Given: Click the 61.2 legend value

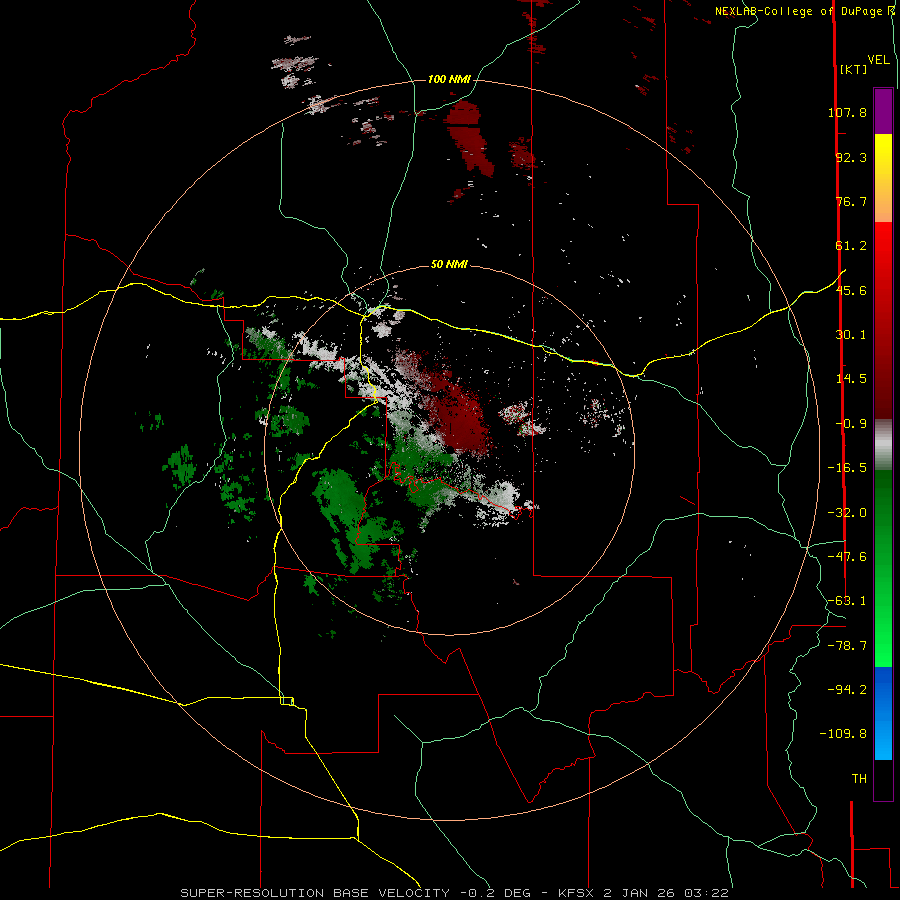Looking at the screenshot, I should coord(851,246).
